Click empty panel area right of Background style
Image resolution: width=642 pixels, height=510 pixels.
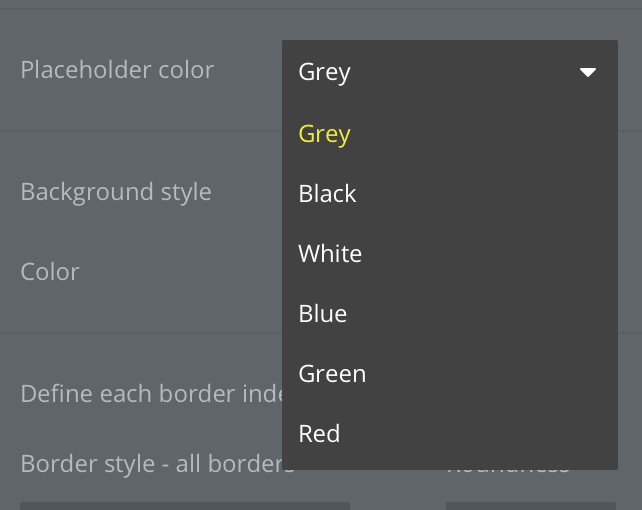[248, 192]
